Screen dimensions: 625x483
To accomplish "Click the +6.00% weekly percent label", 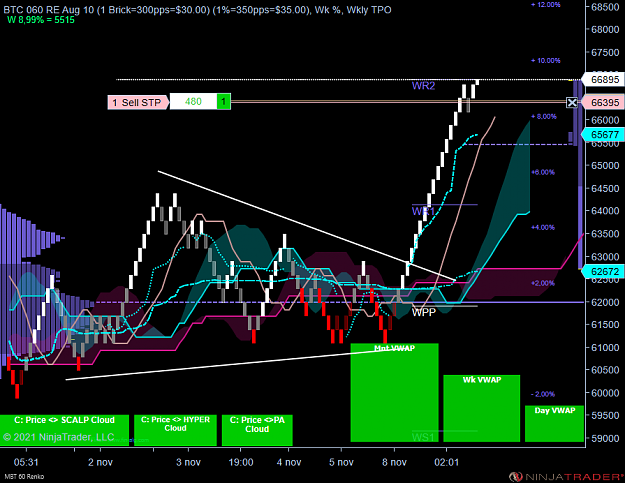I will [543, 172].
